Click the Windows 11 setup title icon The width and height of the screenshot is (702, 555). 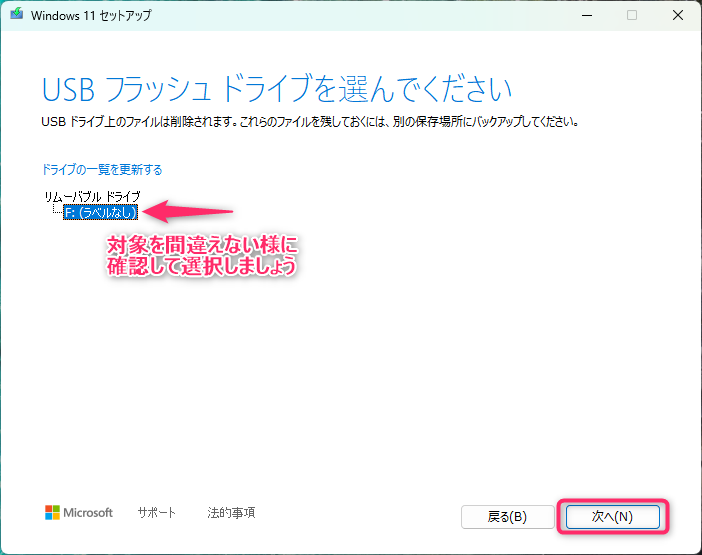point(17,14)
